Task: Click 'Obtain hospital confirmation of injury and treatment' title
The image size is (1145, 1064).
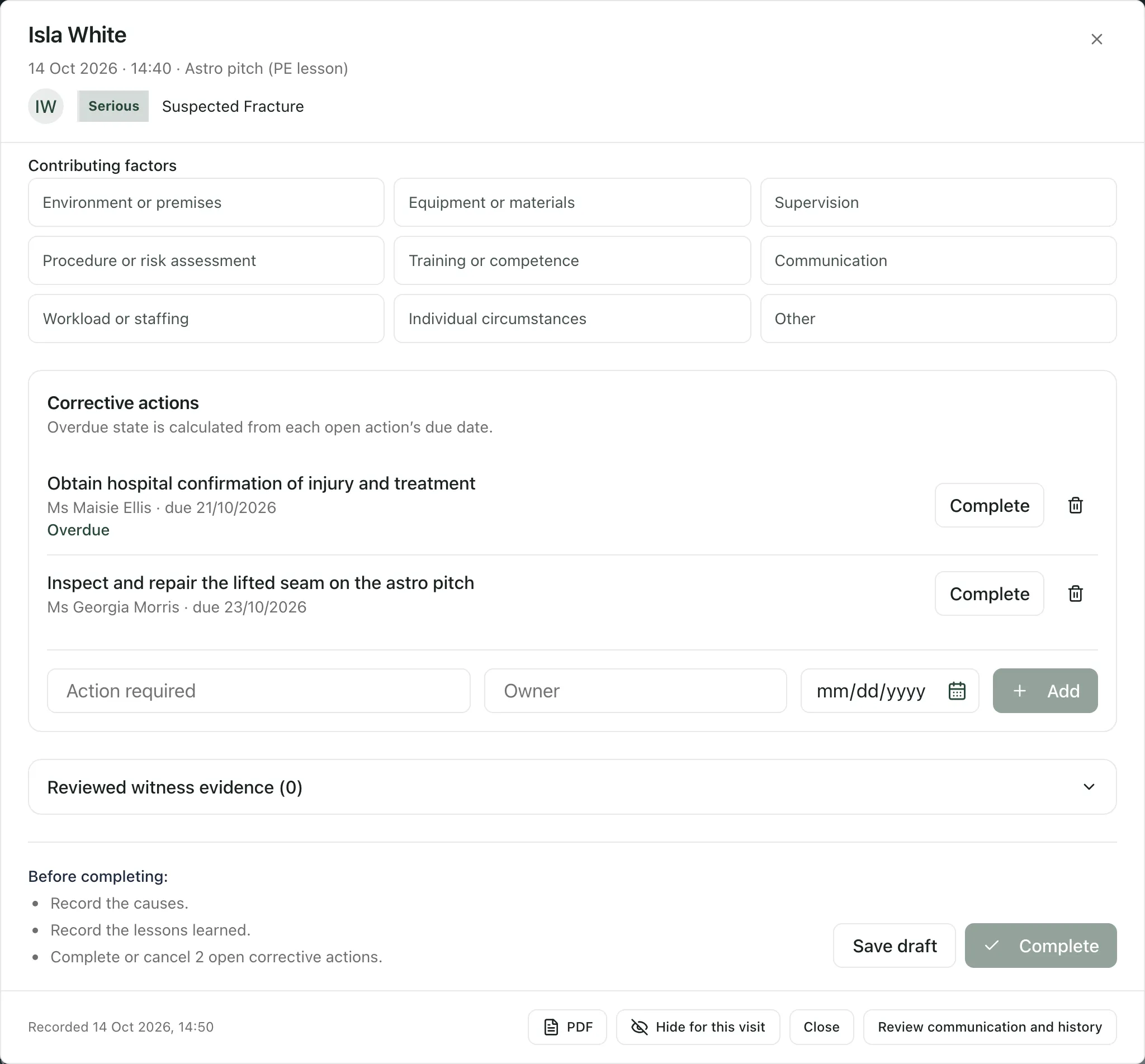Action: pyautogui.click(x=261, y=483)
